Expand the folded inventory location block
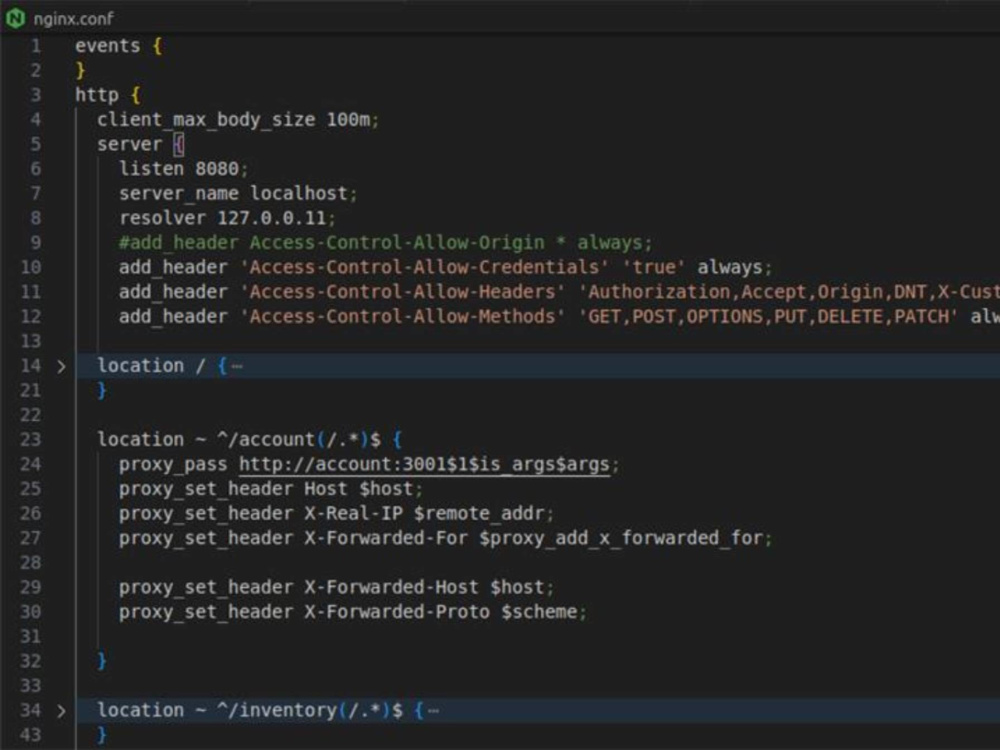The height and width of the screenshot is (750, 1000). 61,710
